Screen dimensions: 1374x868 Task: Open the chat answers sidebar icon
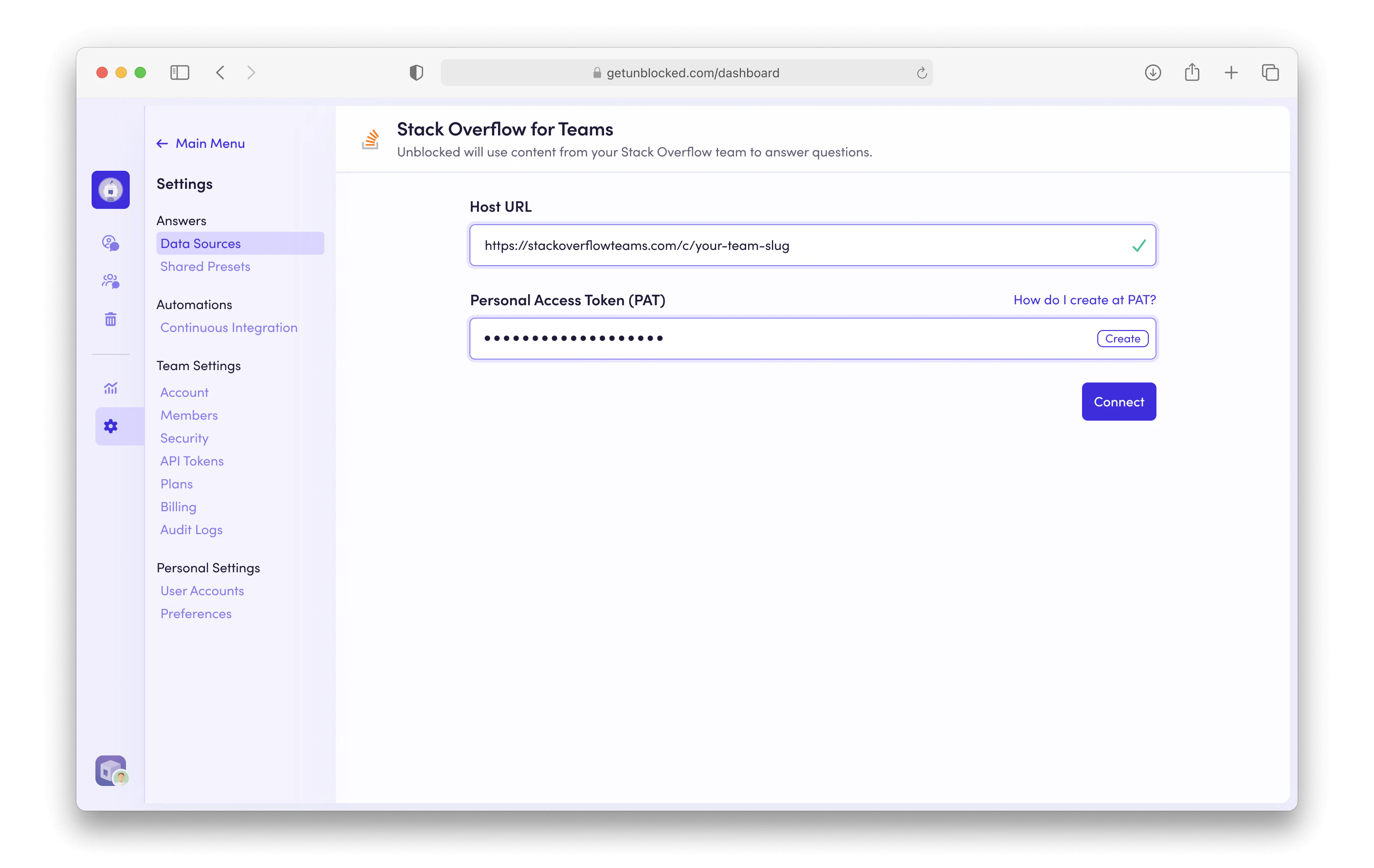(111, 243)
